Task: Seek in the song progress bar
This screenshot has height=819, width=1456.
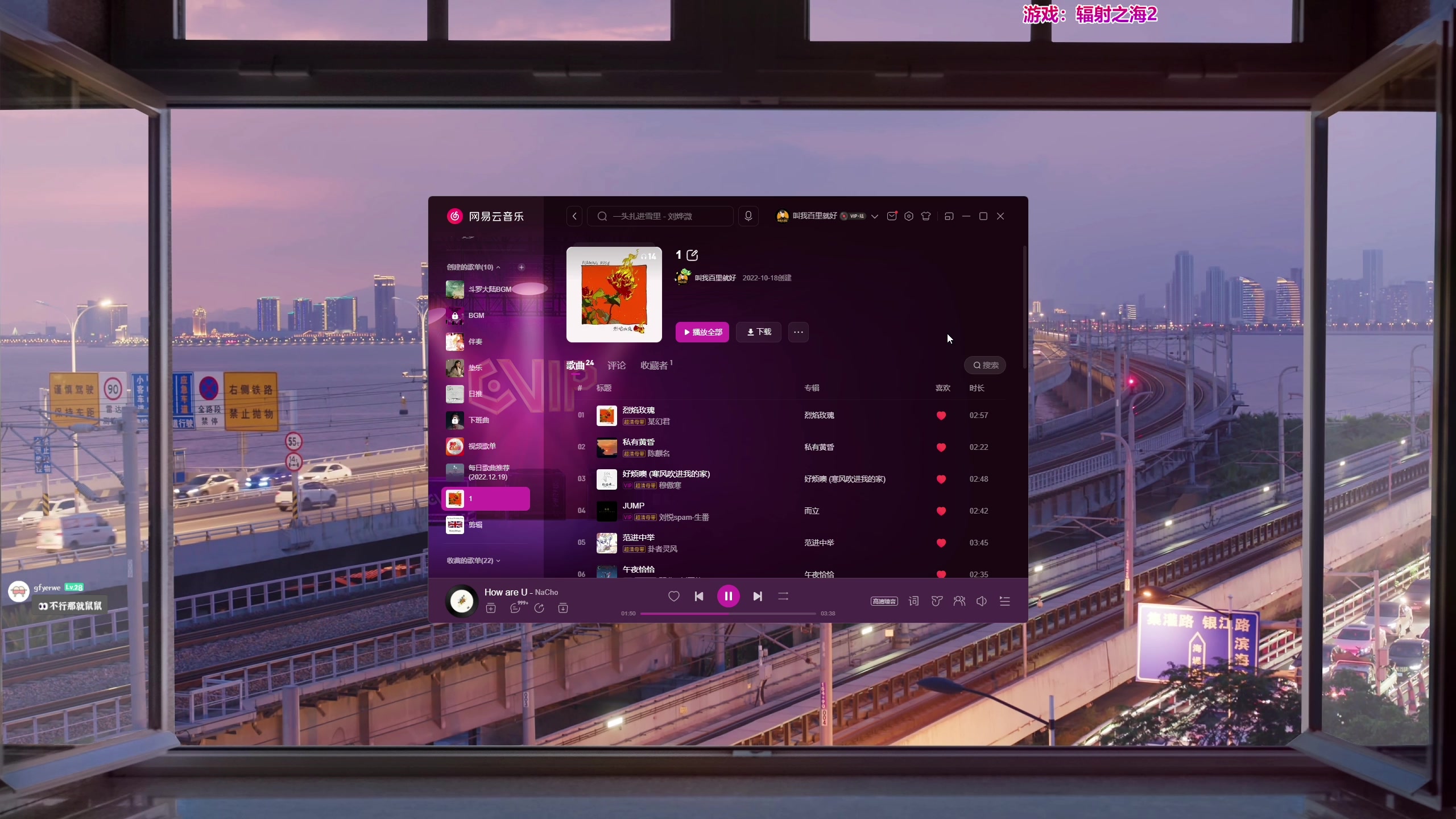Action: pyautogui.click(x=728, y=614)
